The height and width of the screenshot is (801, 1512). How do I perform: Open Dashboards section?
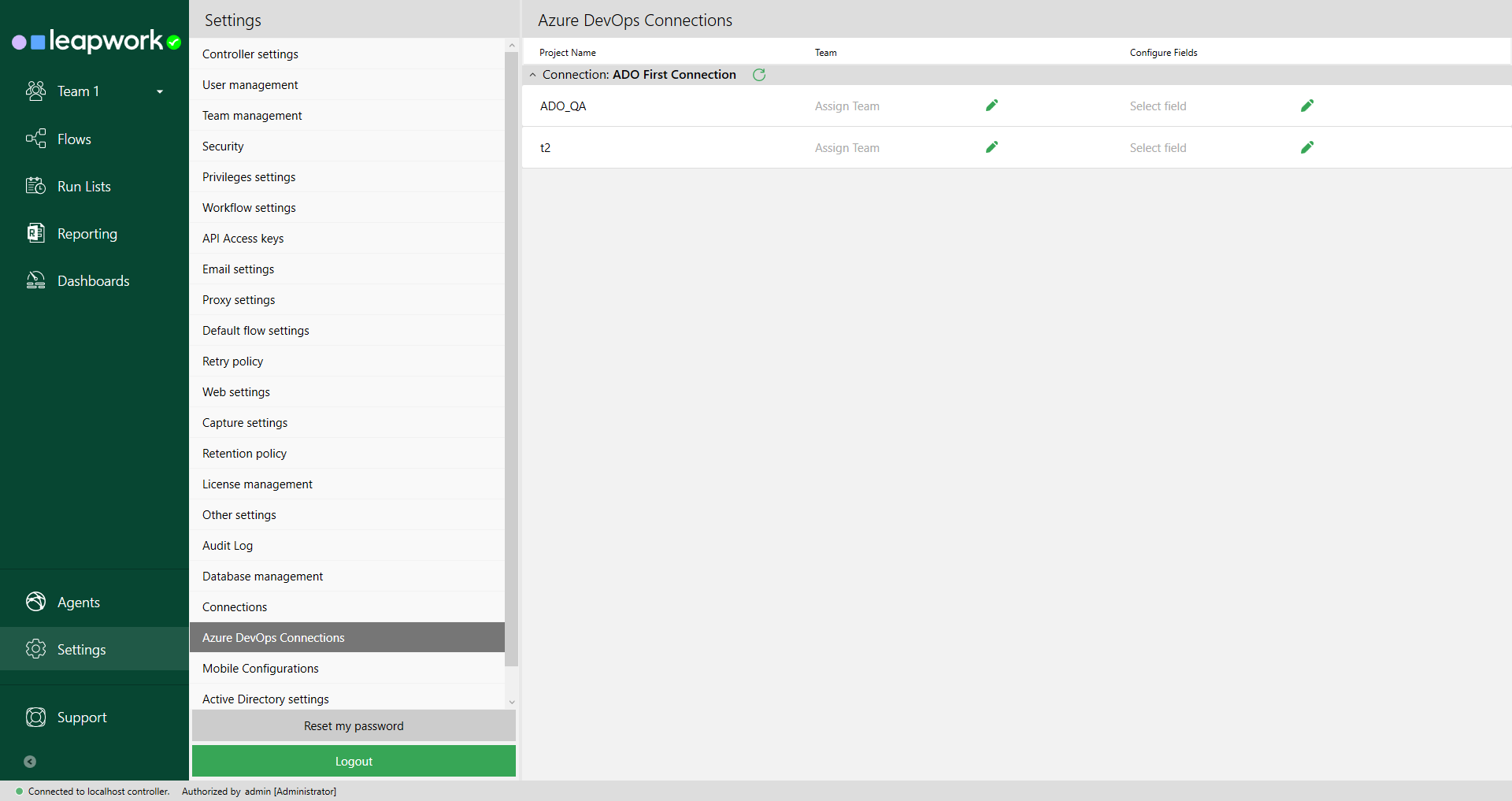click(x=94, y=280)
